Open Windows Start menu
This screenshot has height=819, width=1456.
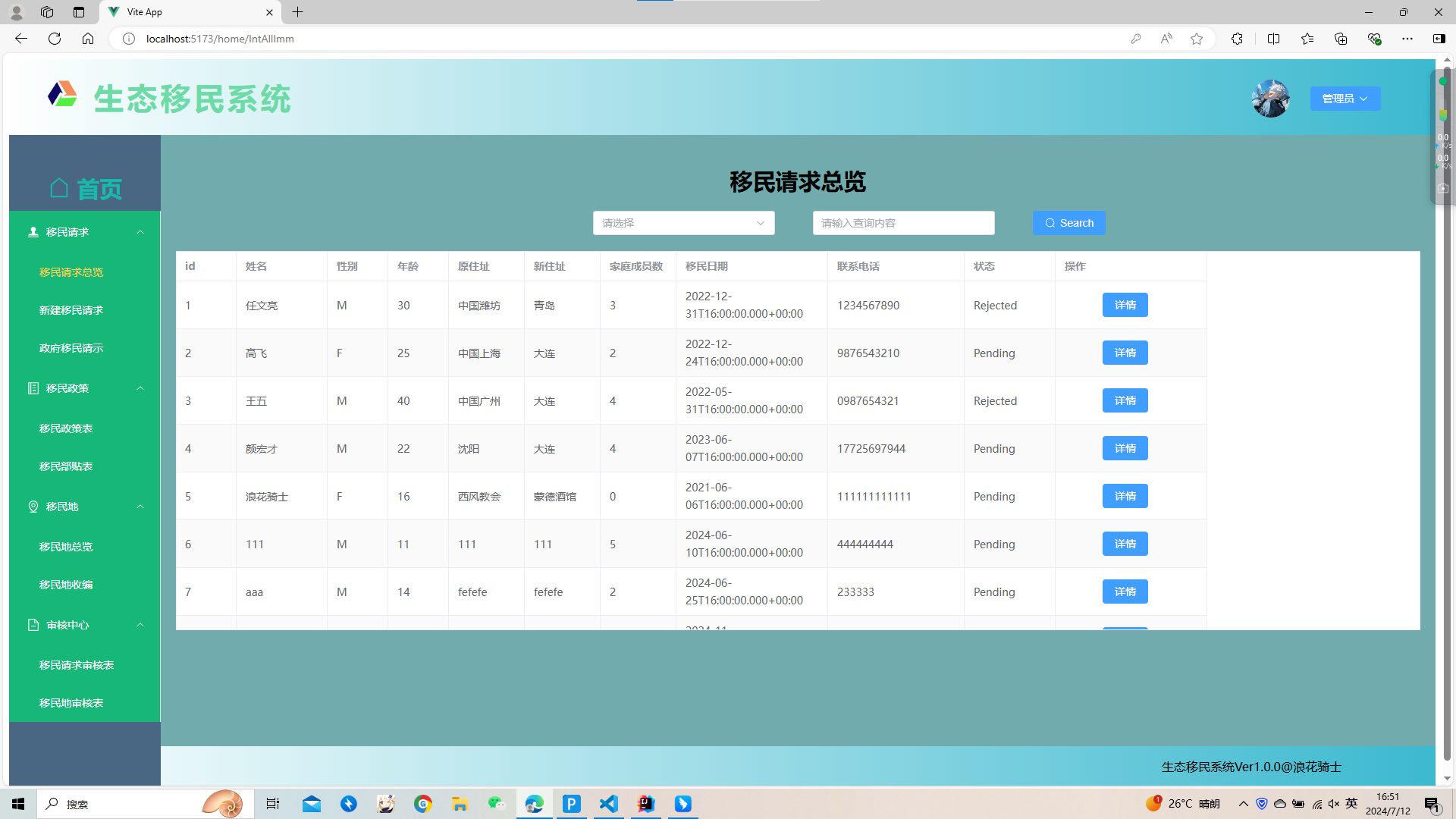tap(18, 804)
